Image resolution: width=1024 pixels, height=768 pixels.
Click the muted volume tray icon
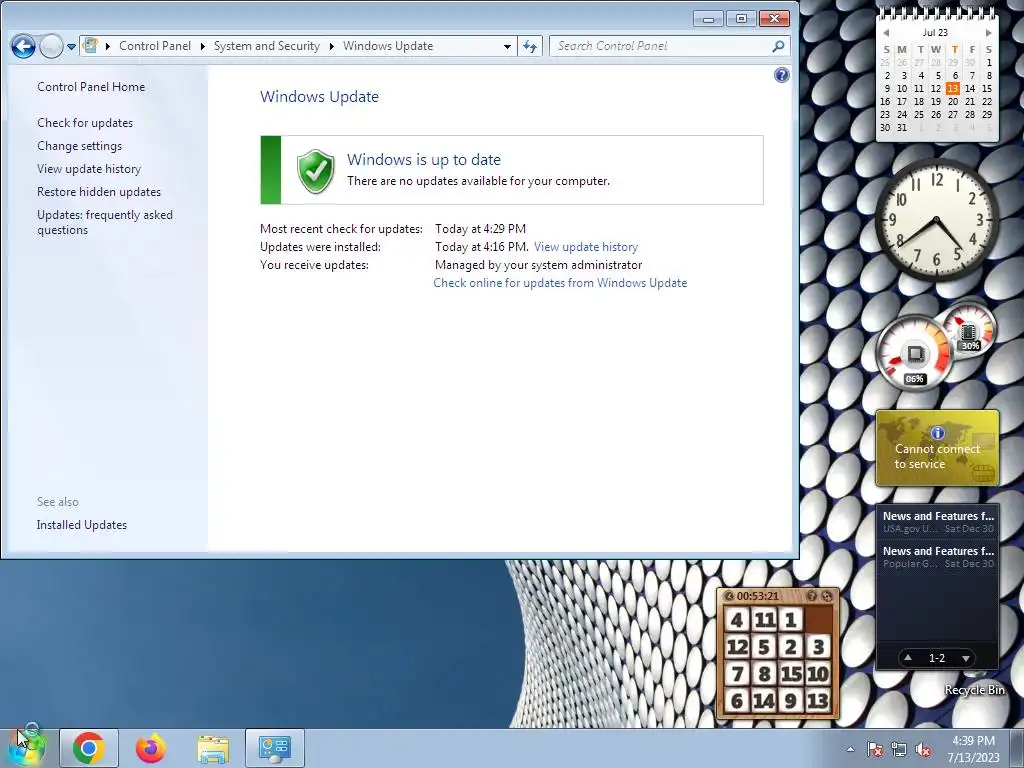tap(923, 749)
